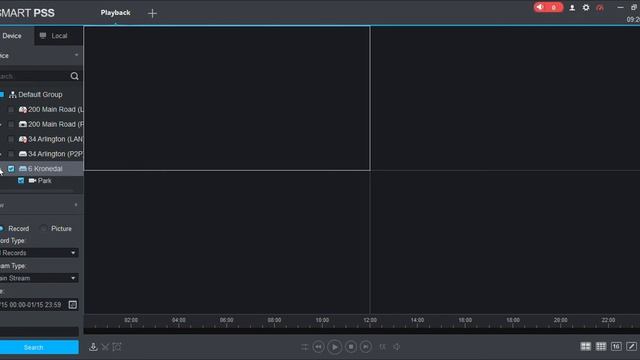Click the Search button
Image resolution: width=640 pixels, height=360 pixels.
coord(39,347)
